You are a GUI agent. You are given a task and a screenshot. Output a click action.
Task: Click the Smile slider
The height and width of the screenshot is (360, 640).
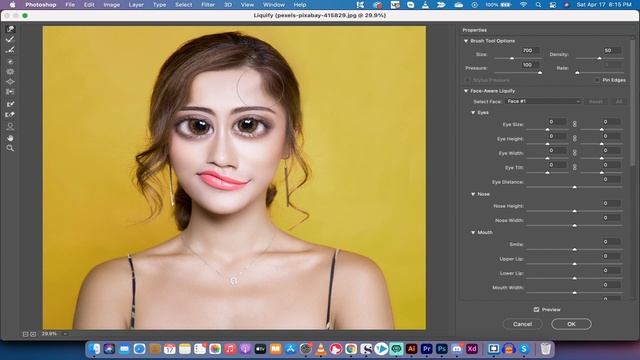pyautogui.click(x=574, y=249)
